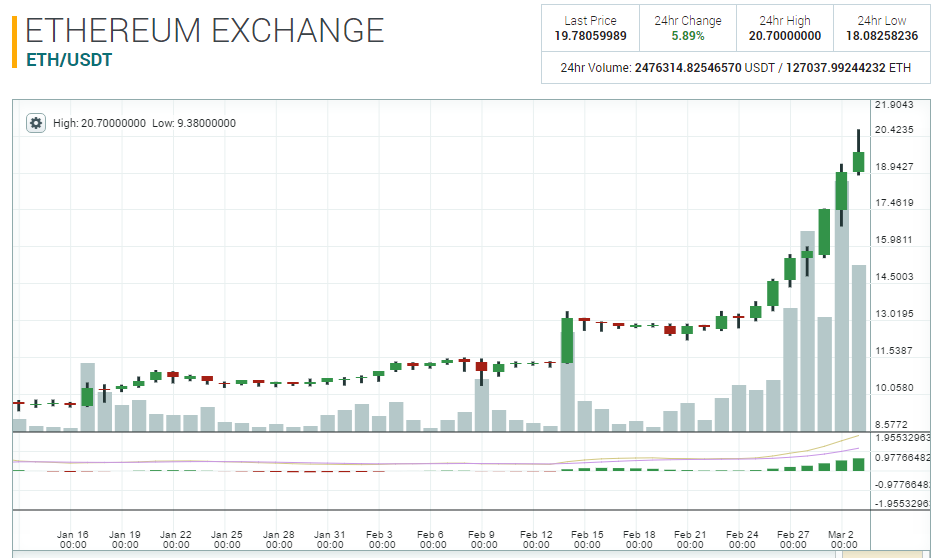Click price axis label 18.9427
Viewport: 950px width, 558px height.
[x=894, y=167]
